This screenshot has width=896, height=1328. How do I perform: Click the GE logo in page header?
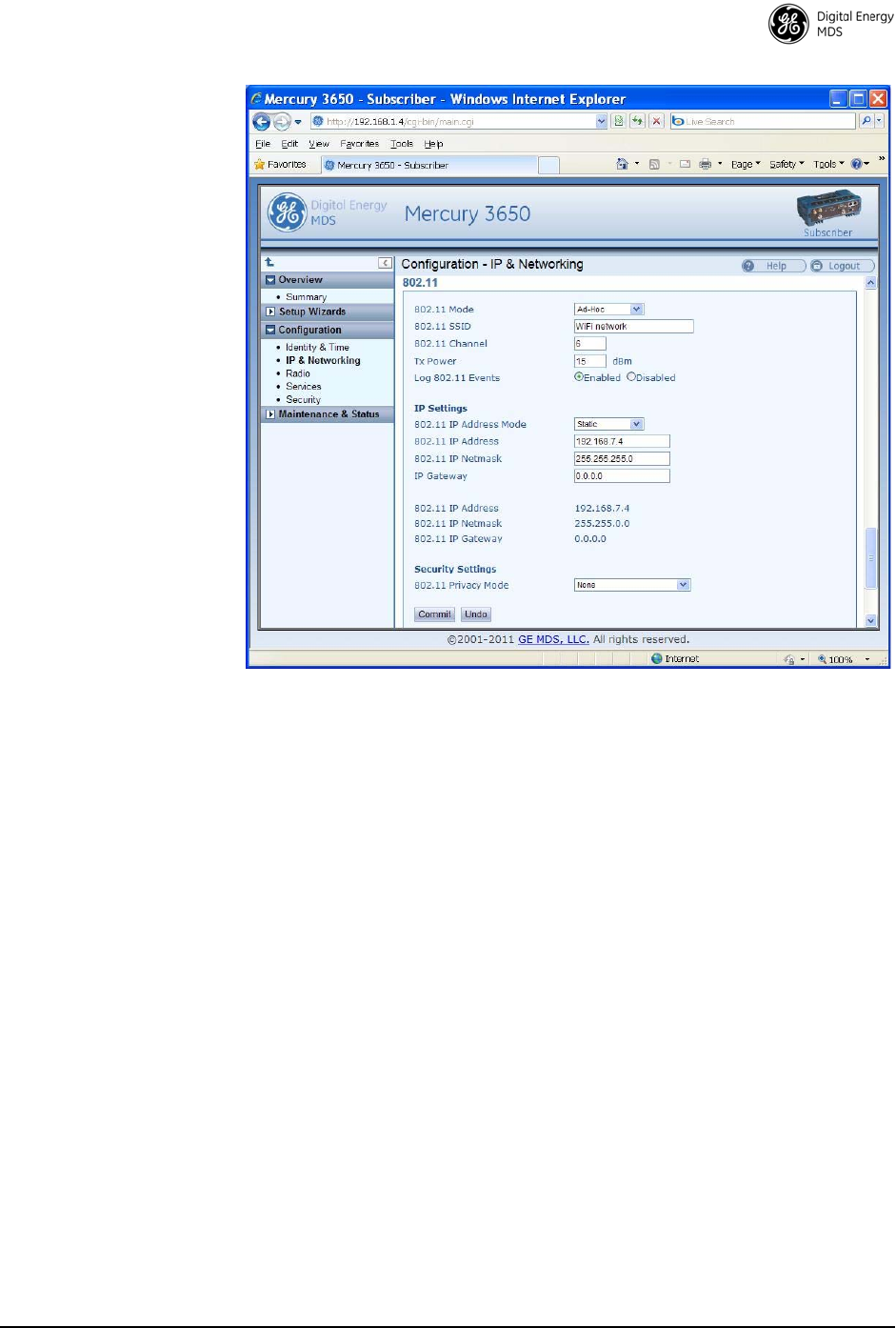tap(287, 212)
